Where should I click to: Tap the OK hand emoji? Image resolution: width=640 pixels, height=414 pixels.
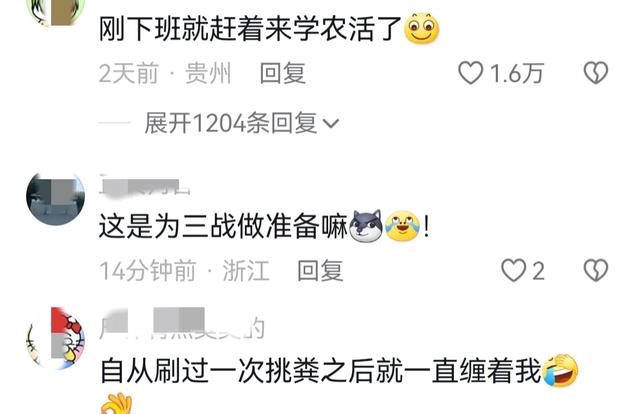point(116,404)
